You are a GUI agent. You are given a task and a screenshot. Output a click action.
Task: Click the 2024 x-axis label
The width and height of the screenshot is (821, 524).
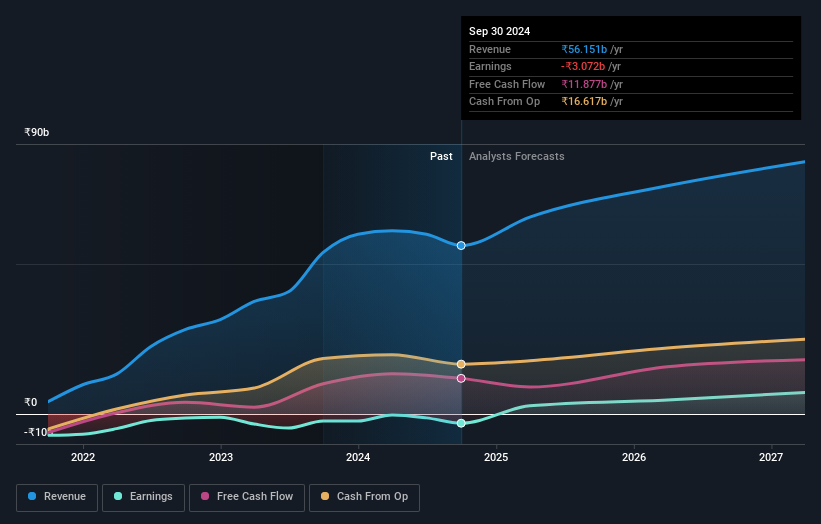coord(358,457)
